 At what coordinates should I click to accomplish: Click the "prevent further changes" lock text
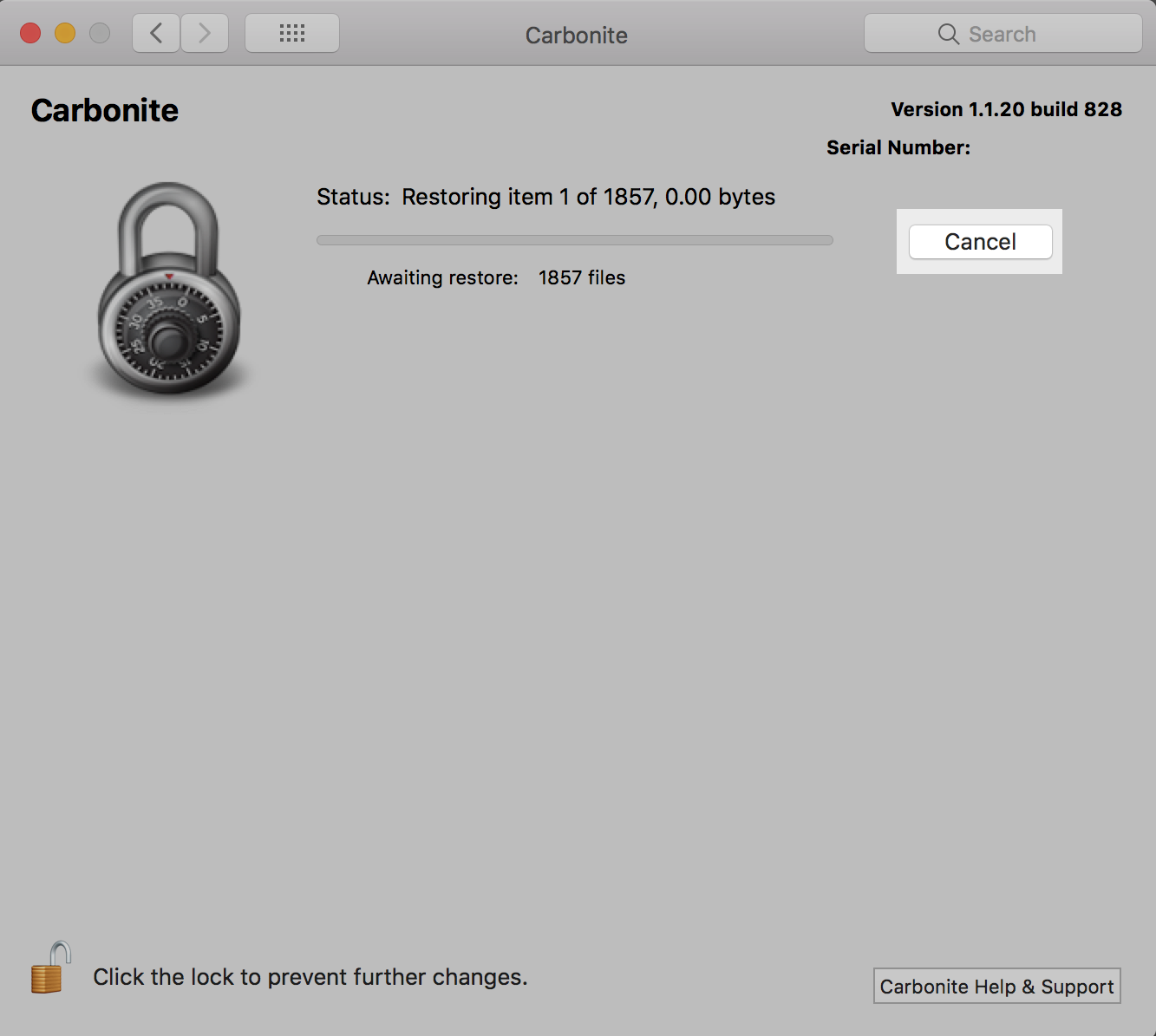pos(310,977)
